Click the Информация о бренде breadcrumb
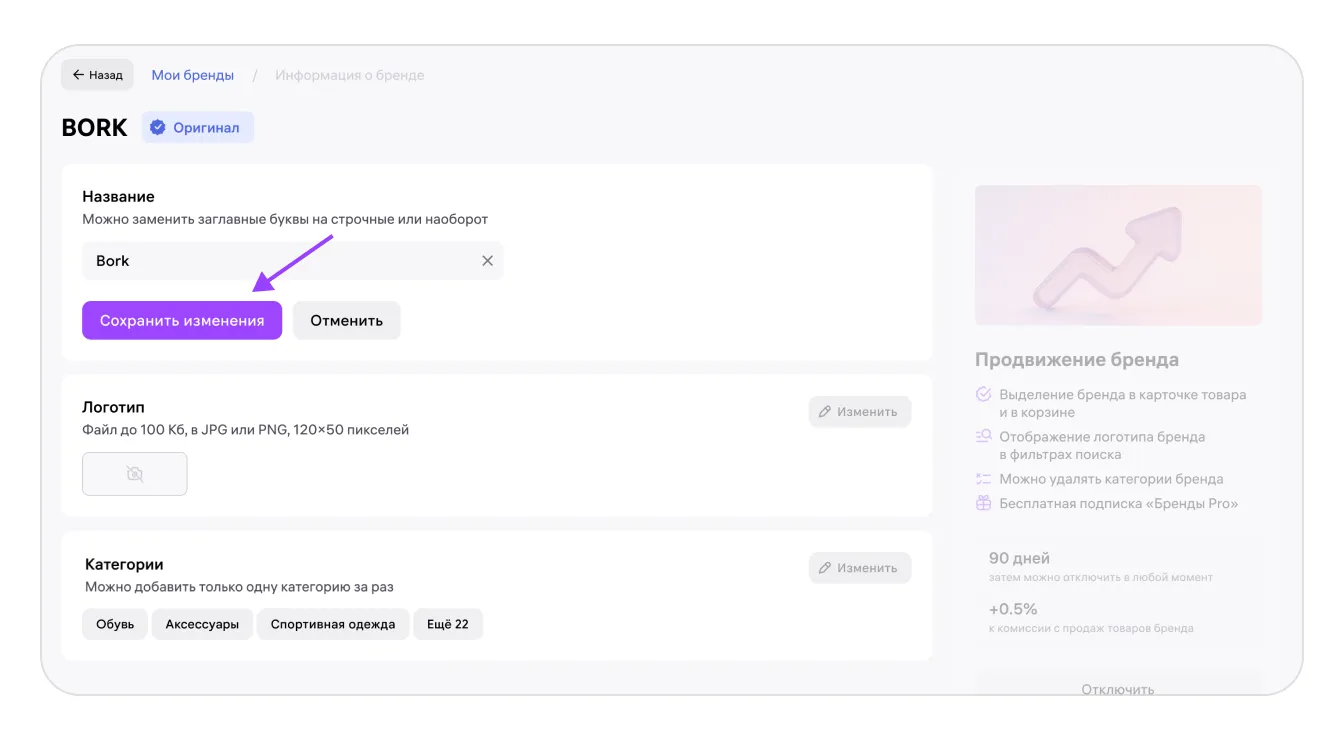1344x740 pixels. click(350, 75)
